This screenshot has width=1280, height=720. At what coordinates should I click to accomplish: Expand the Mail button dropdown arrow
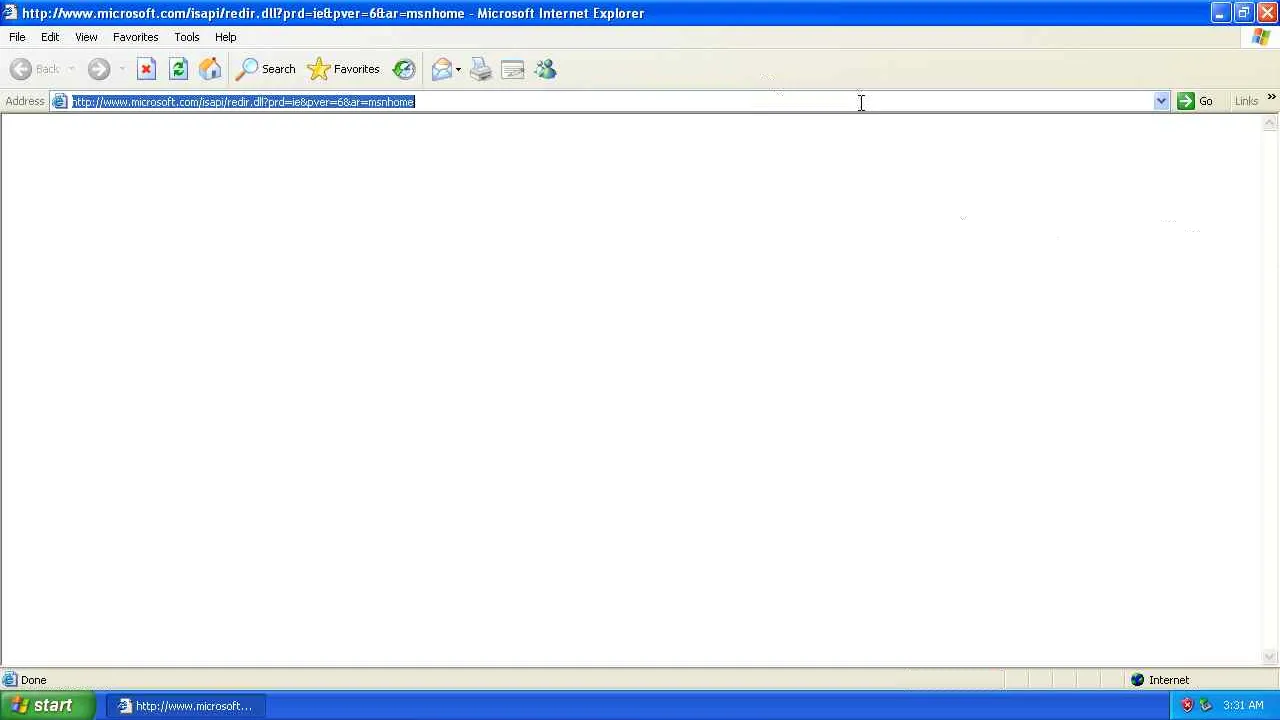(458, 69)
